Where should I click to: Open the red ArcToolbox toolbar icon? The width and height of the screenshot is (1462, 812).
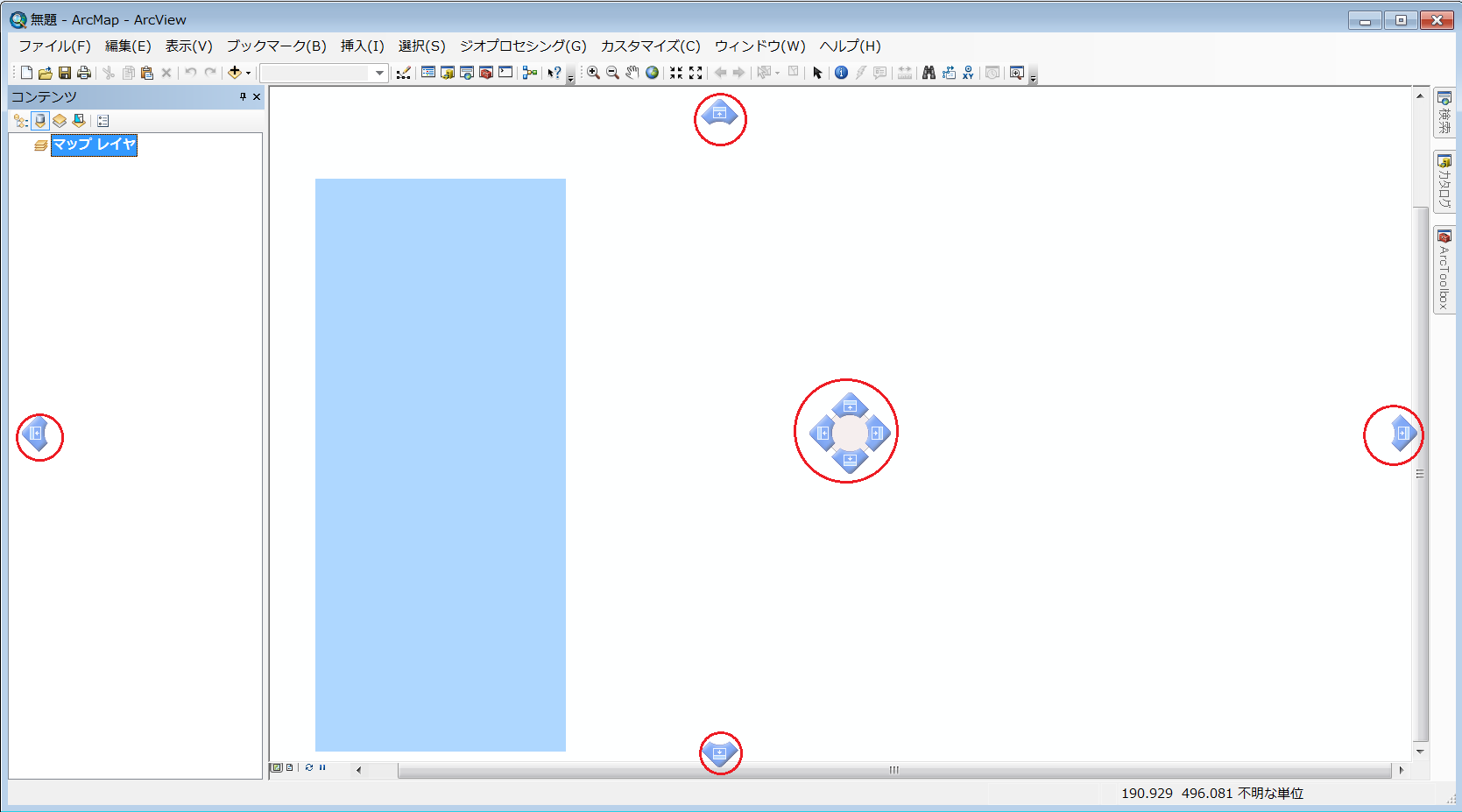pyautogui.click(x=486, y=73)
